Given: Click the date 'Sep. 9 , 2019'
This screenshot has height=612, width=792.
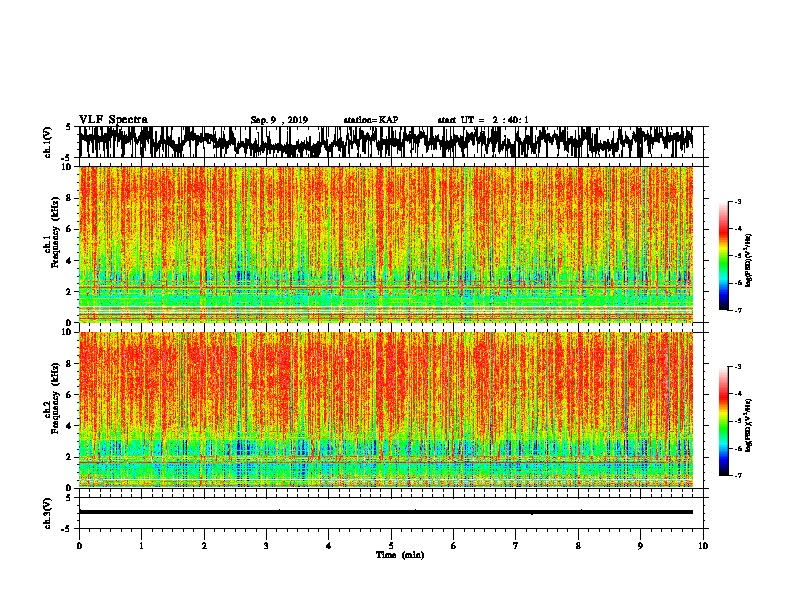Looking at the screenshot, I should coord(279,120).
